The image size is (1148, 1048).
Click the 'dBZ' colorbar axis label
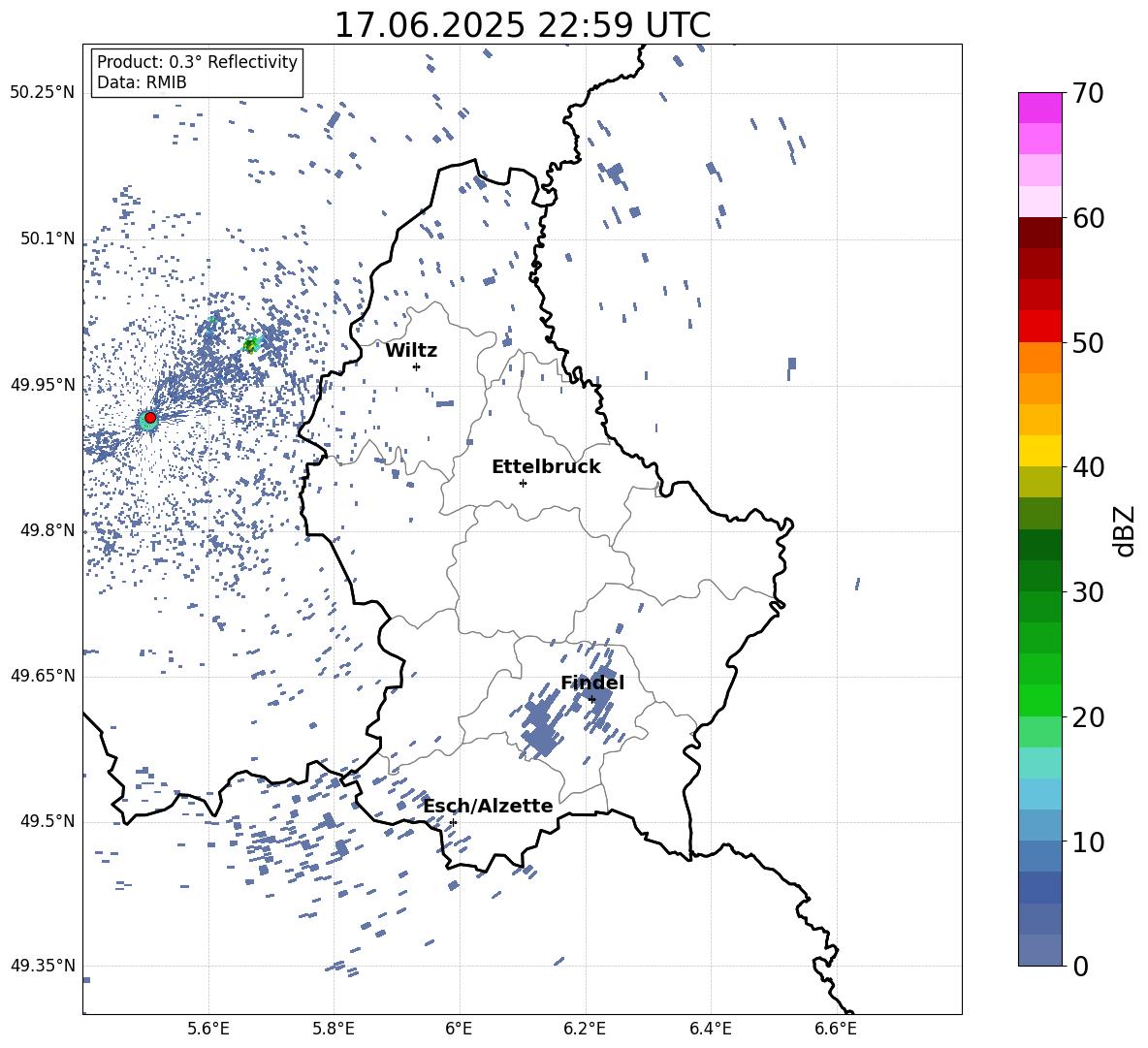(x=1125, y=530)
